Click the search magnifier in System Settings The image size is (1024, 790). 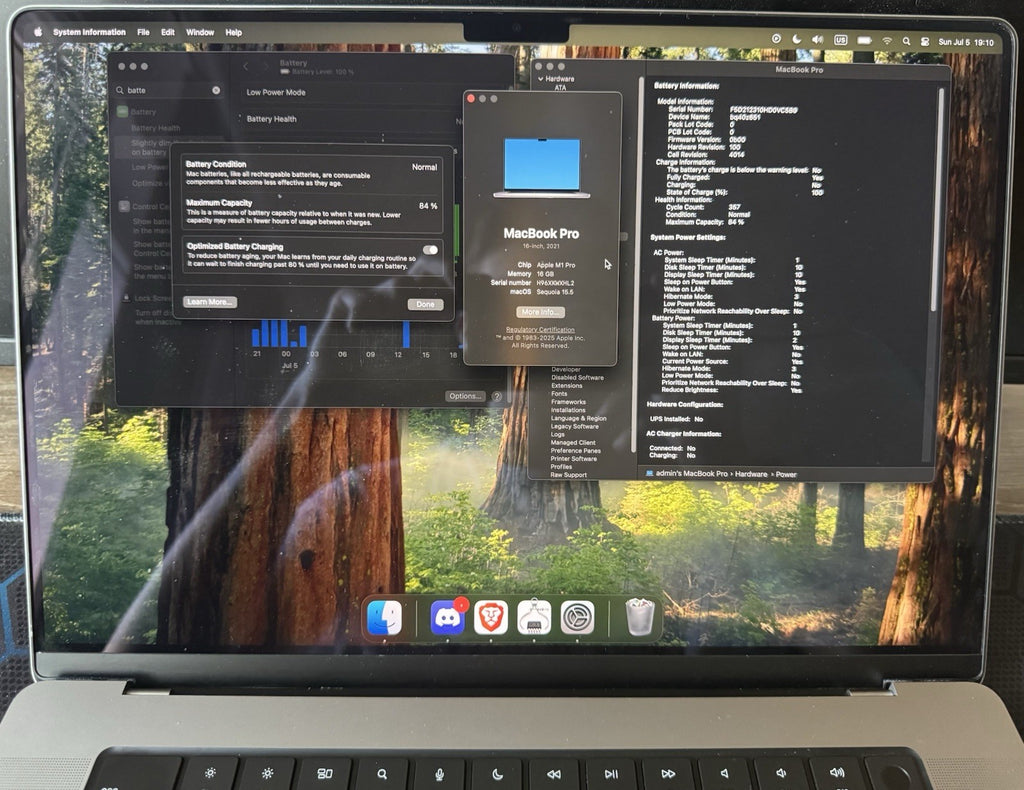coord(120,90)
